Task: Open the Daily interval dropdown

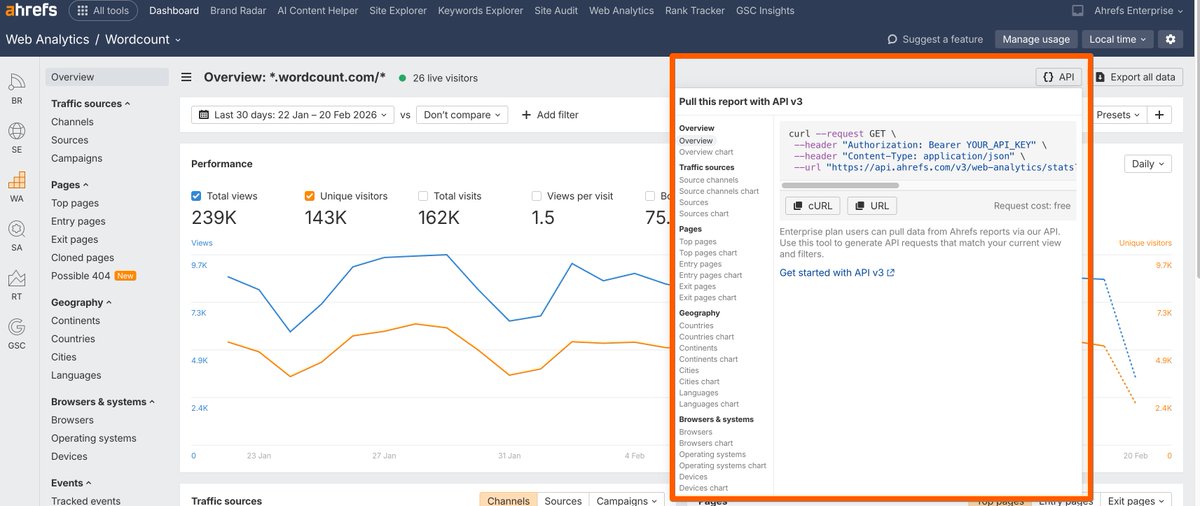Action: (1146, 164)
